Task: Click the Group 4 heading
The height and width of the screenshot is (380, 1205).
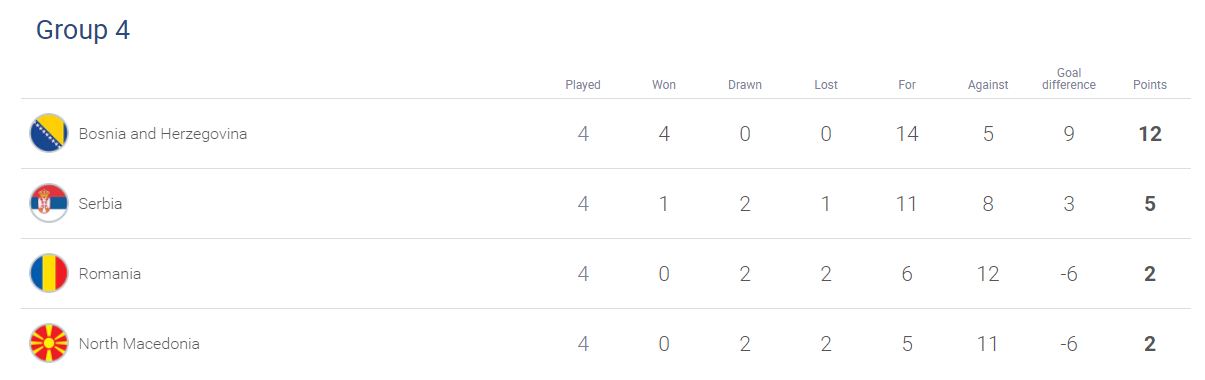Action: [83, 31]
